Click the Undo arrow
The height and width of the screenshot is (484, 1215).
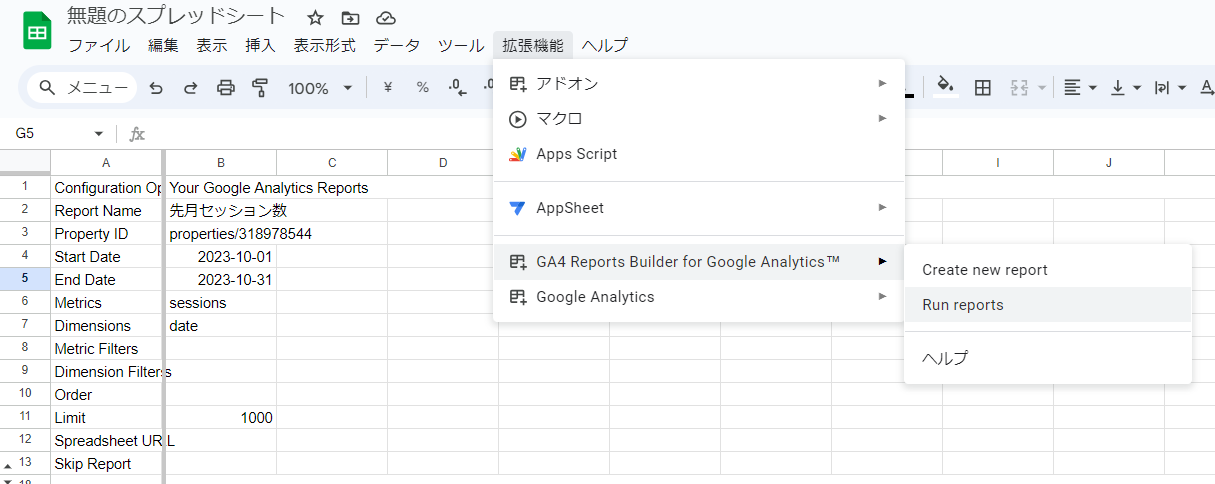click(x=156, y=88)
